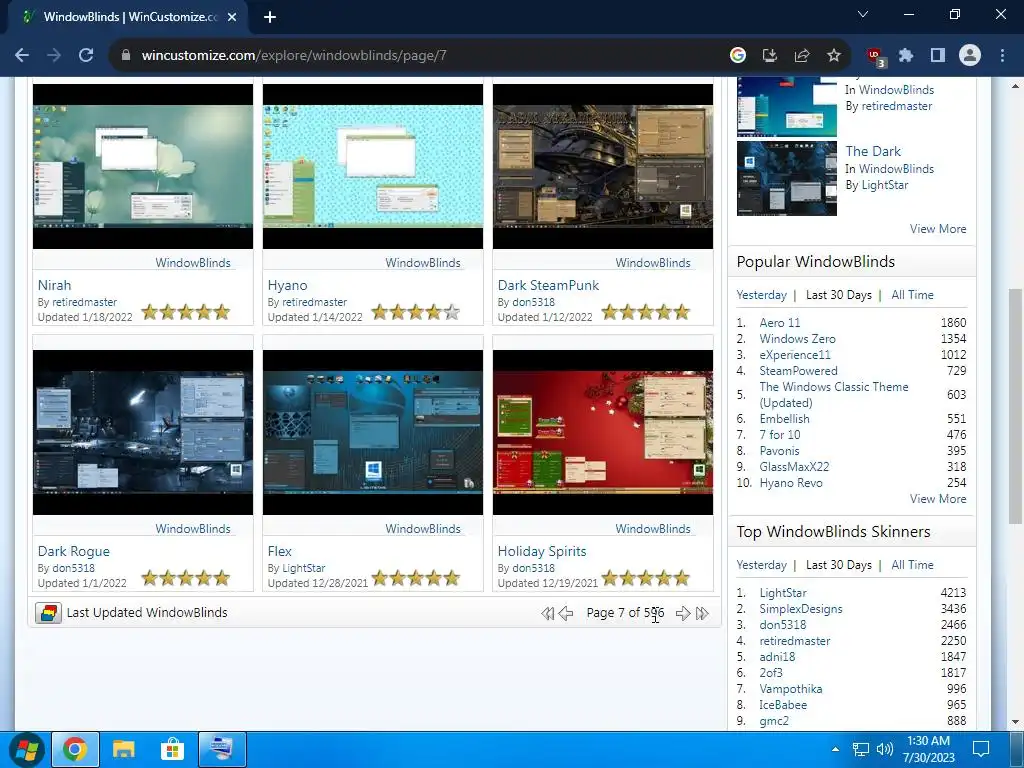Open the Dark Rogue title link
Viewport: 1024px width, 768px height.
coord(74,551)
